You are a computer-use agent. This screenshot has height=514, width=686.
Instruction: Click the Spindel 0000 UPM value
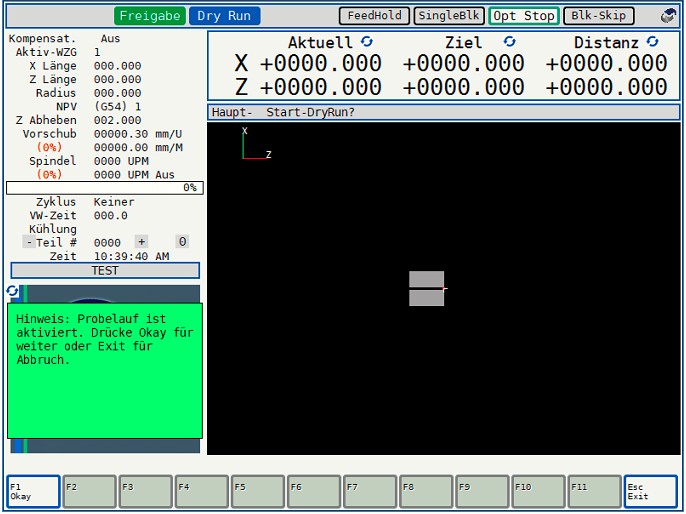pyautogui.click(x=121, y=161)
